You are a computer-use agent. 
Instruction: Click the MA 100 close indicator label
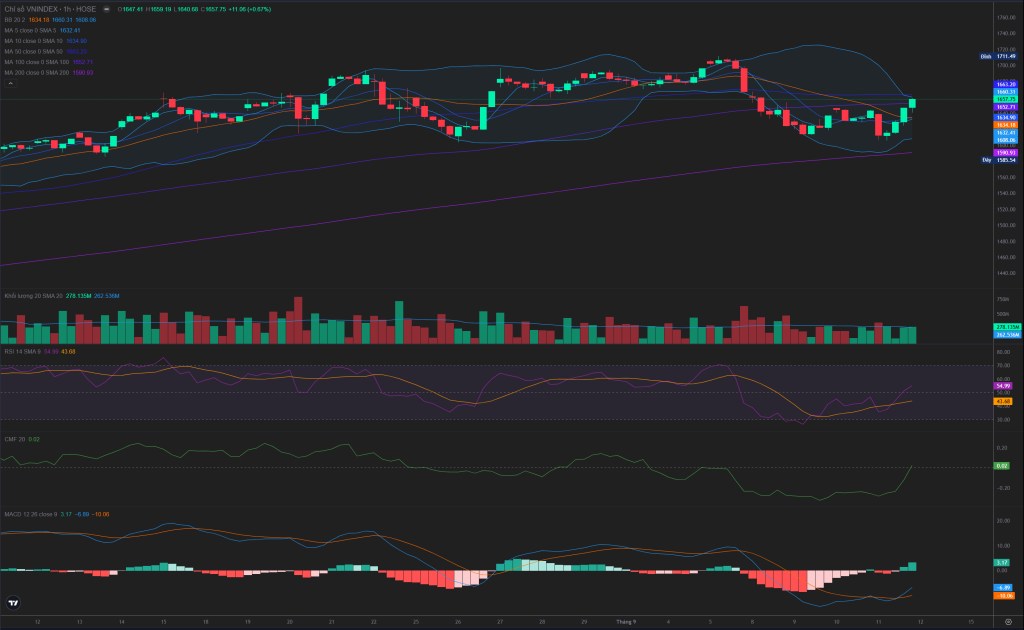pyautogui.click(x=37, y=62)
